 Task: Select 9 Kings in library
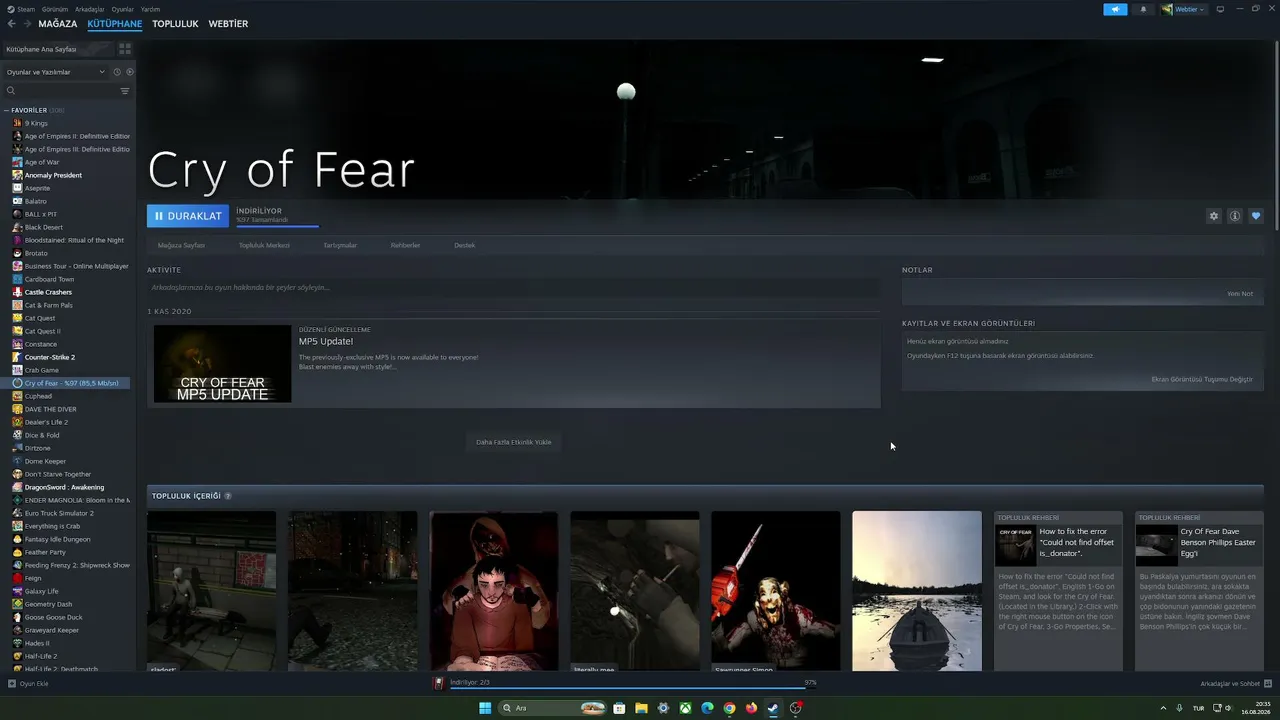[x=36, y=123]
